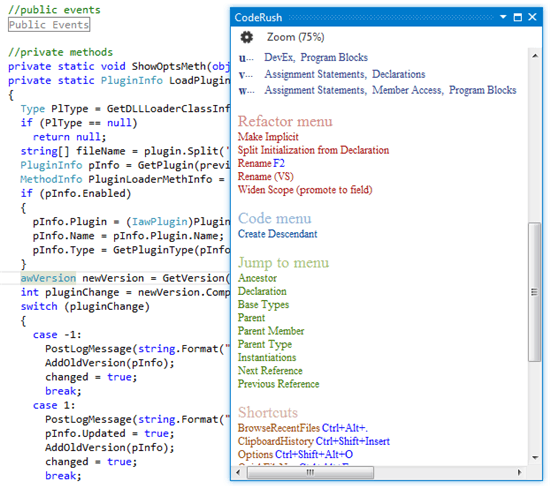Click the Zoom (75%) label

coord(296,37)
